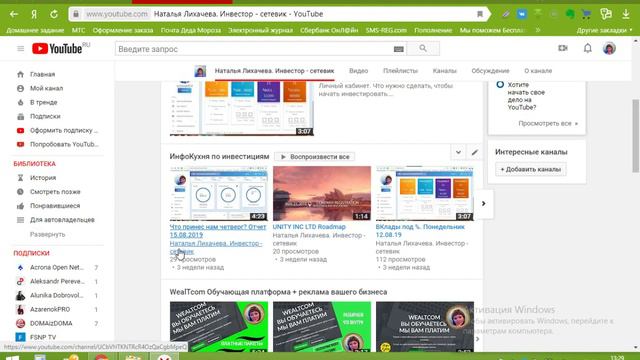
Task: Open Aleksandr Pereve... subscription
Action: [57, 282]
